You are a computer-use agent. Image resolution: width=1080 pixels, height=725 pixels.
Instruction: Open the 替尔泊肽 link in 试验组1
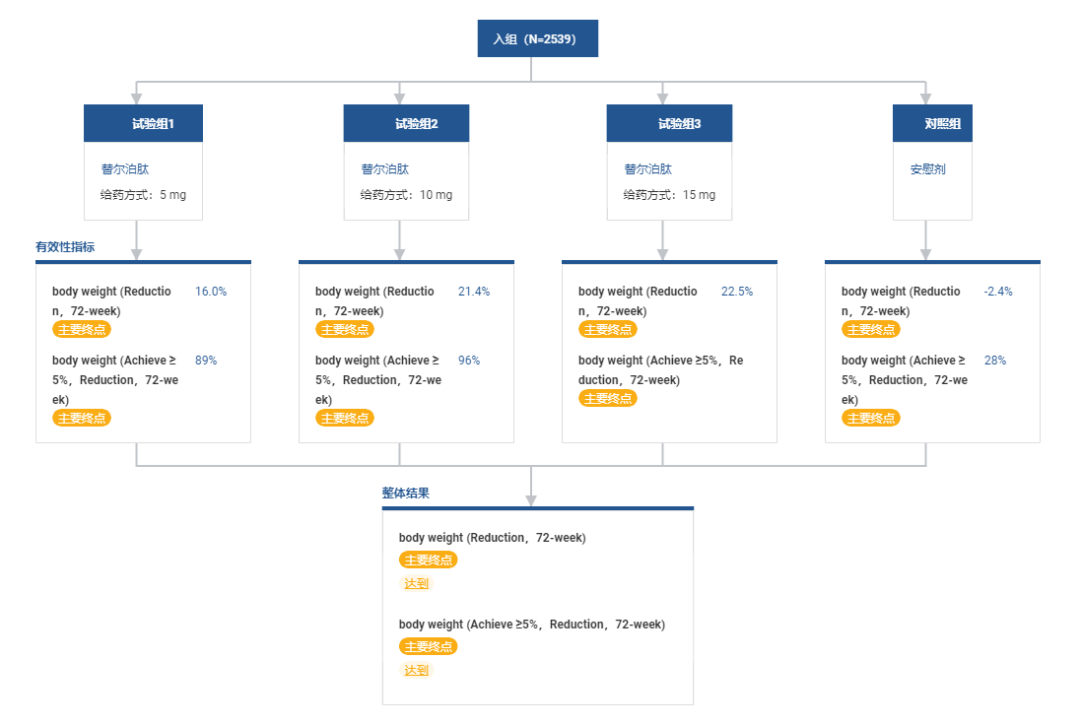pos(125,169)
